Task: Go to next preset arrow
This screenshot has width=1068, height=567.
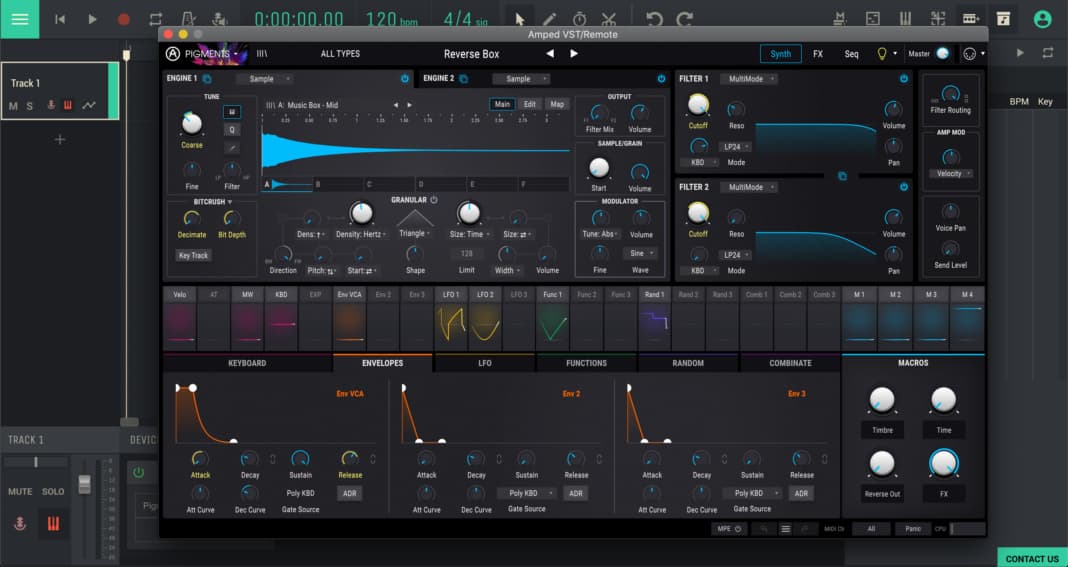Action: (x=574, y=54)
